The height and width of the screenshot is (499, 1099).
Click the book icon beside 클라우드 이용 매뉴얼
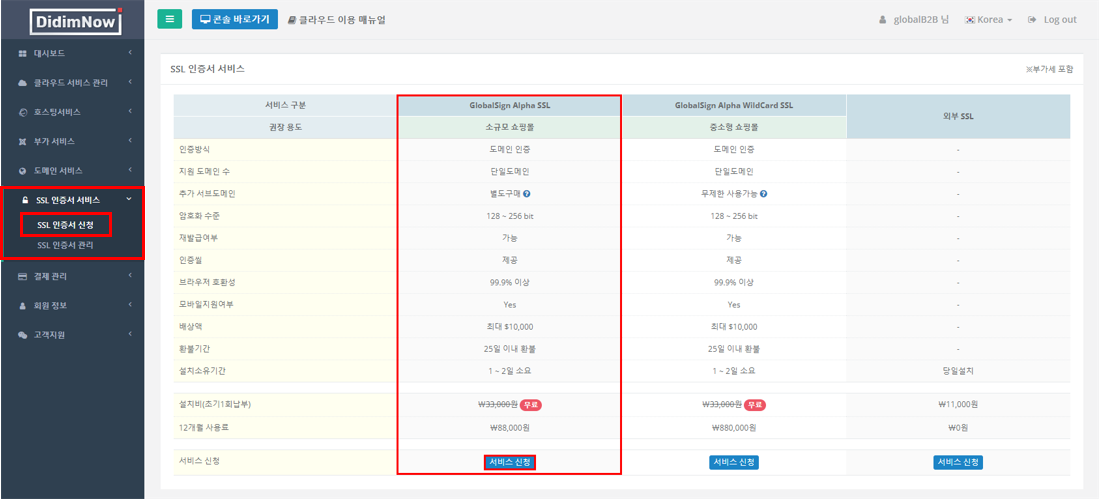(292, 20)
